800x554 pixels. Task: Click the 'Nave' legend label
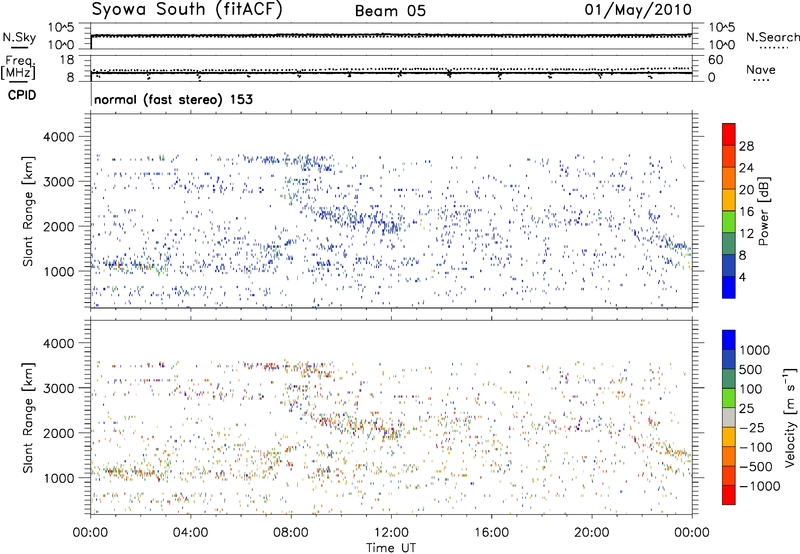point(761,69)
